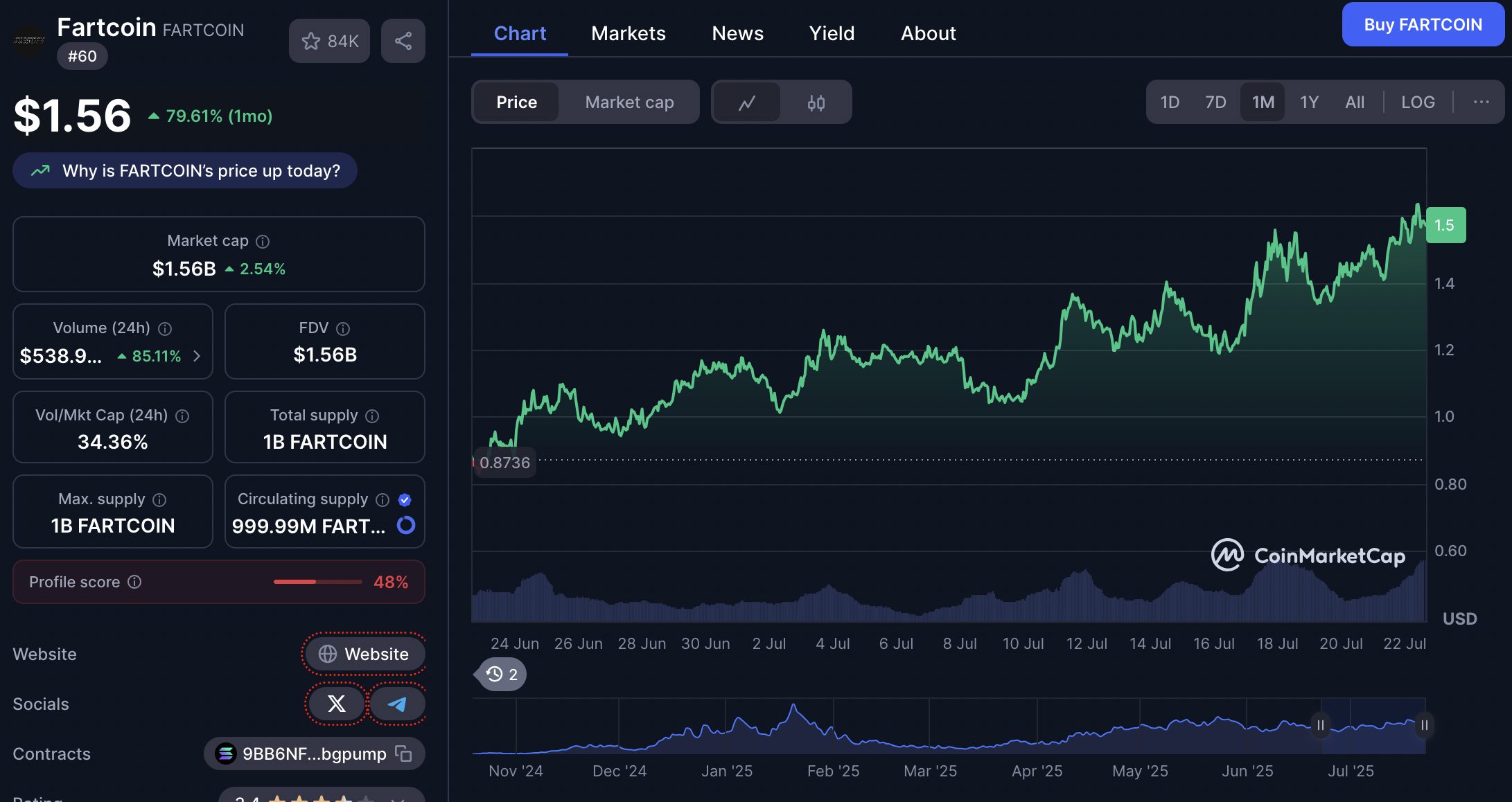Click the Buy FARTCOIN button
This screenshot has width=1512, height=802.
point(1423,25)
